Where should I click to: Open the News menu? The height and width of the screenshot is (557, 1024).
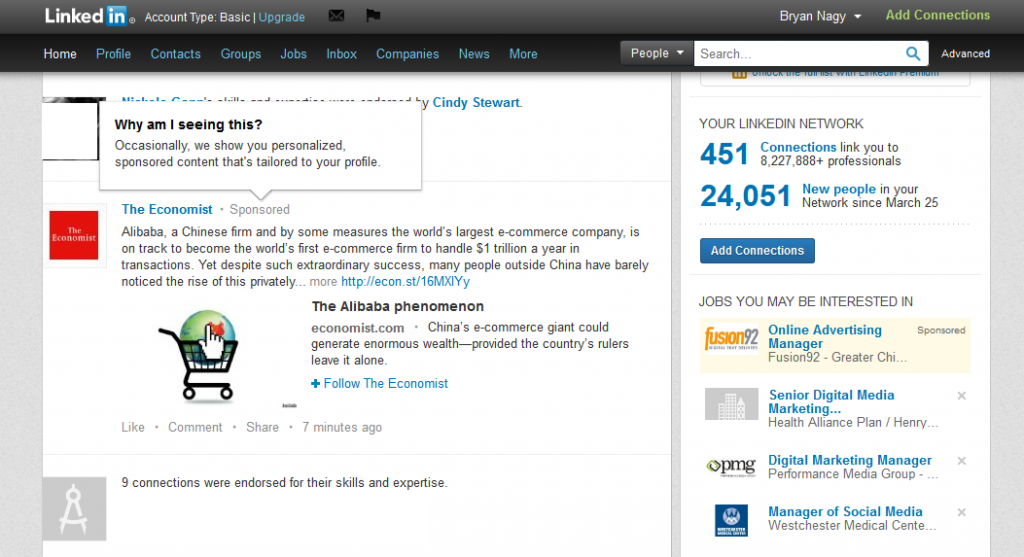(x=474, y=54)
